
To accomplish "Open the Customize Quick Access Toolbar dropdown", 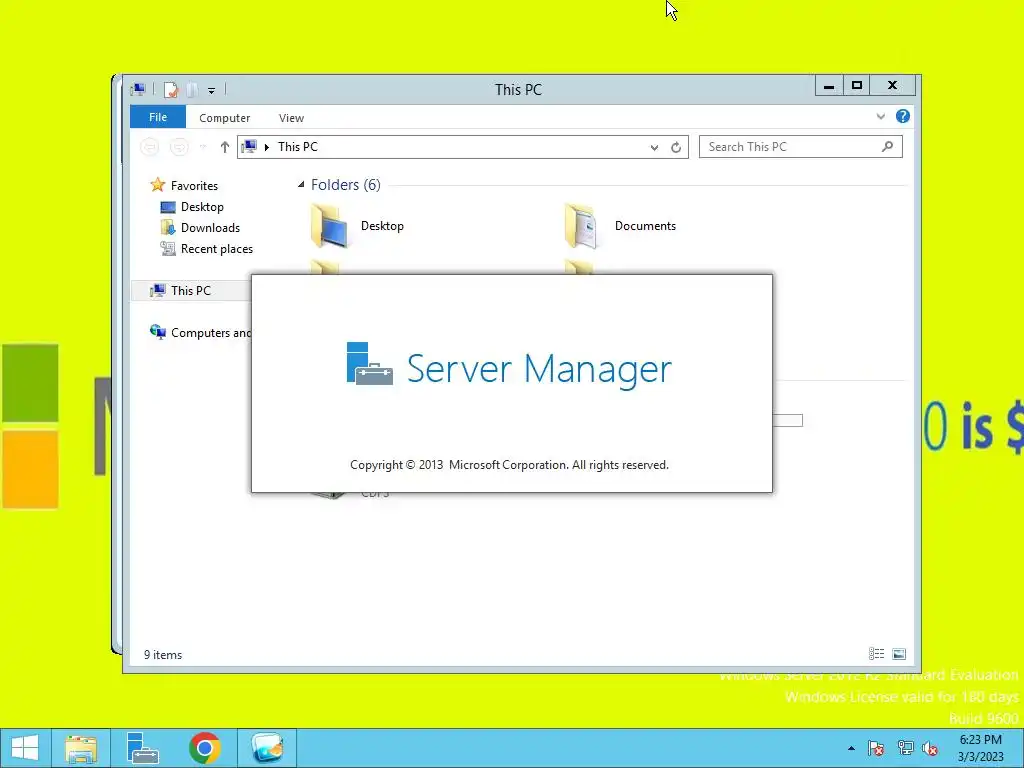I will coord(212,91).
